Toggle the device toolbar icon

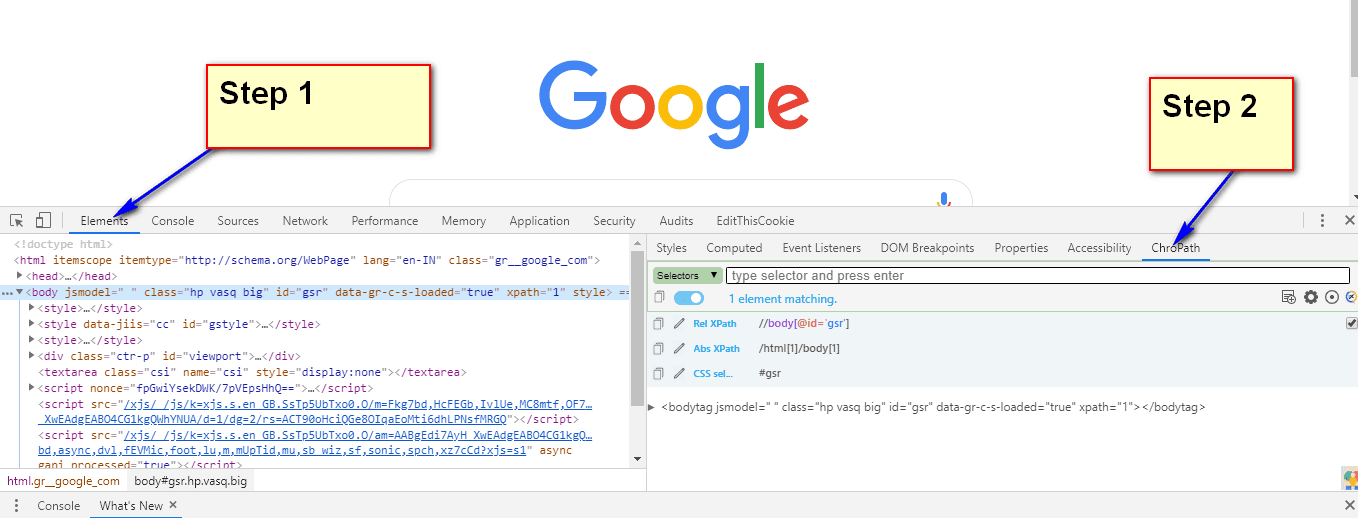(x=43, y=220)
